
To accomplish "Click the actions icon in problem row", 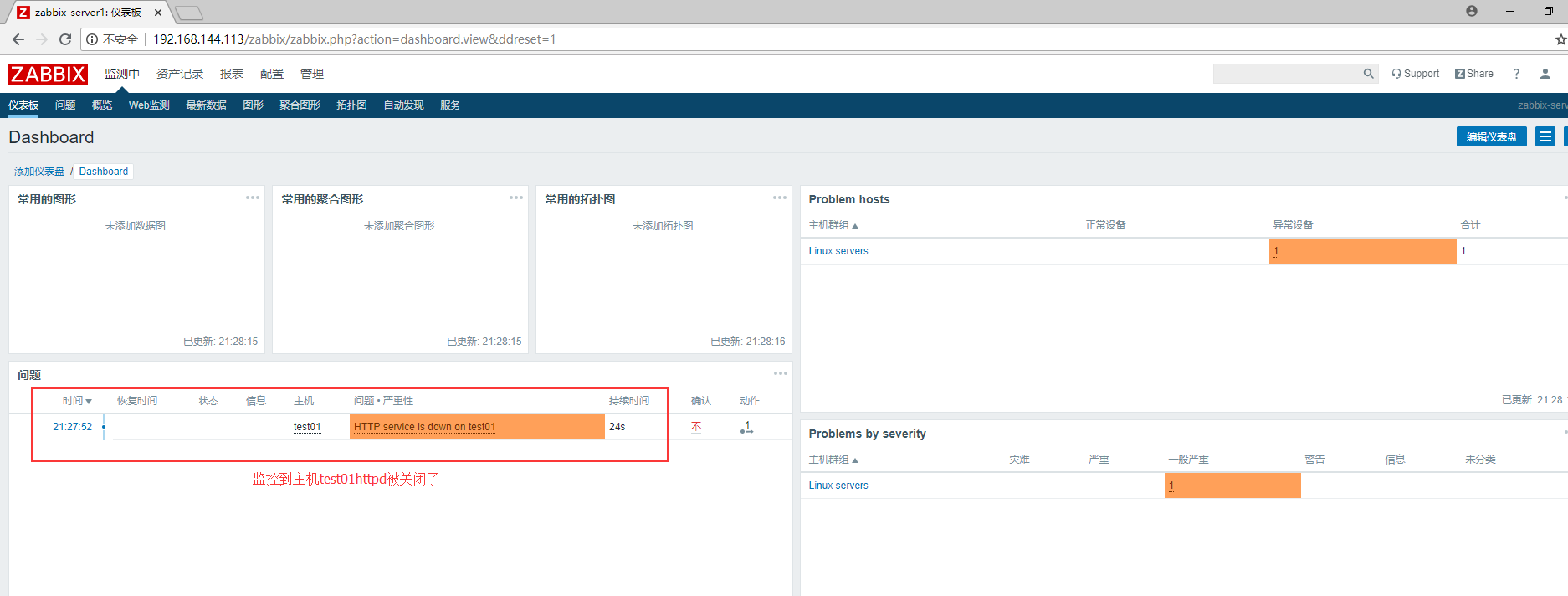I will tap(746, 427).
